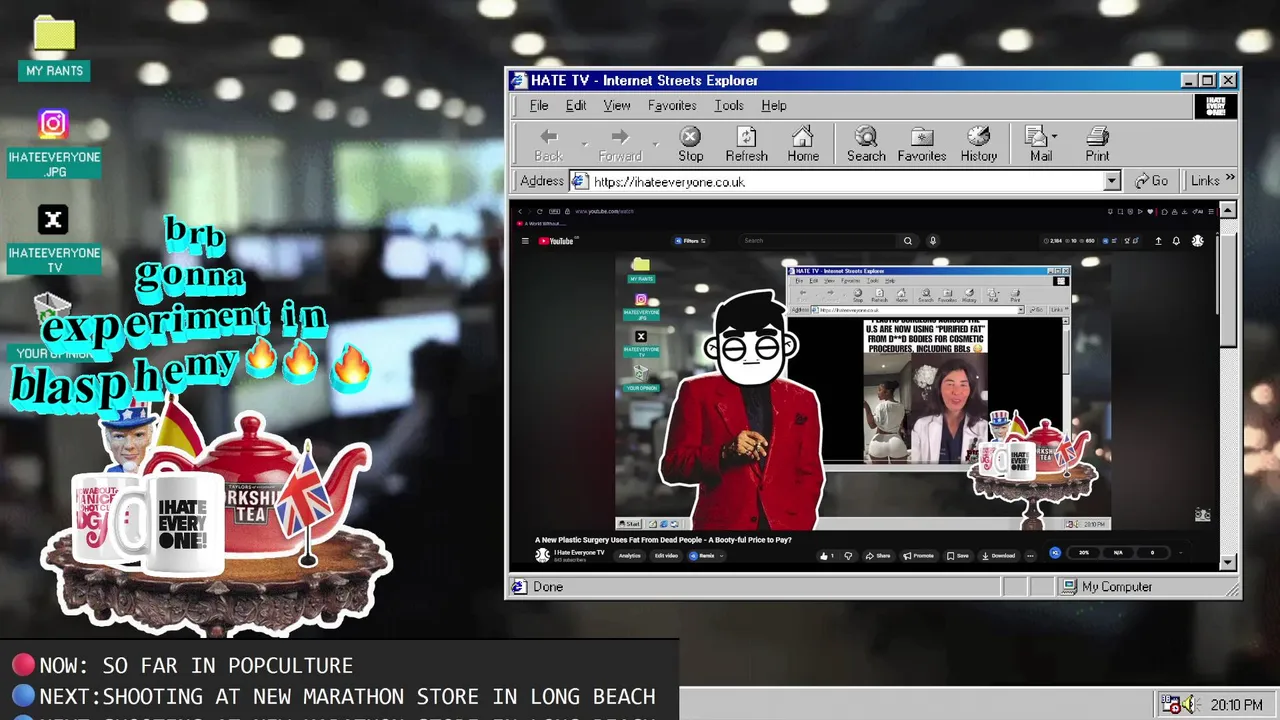Viewport: 1280px width, 720px height.
Task: Click the Done status bar text
Action: (x=548, y=587)
